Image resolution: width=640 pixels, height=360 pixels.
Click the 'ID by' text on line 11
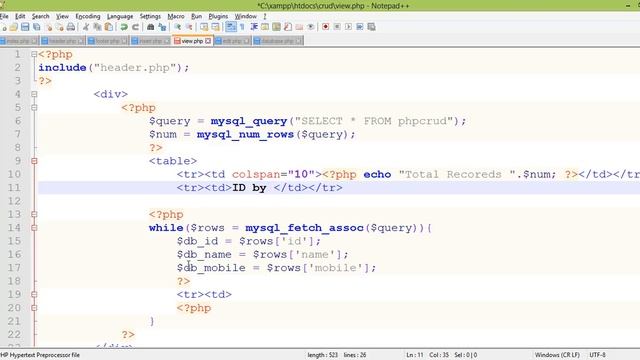pyautogui.click(x=249, y=188)
